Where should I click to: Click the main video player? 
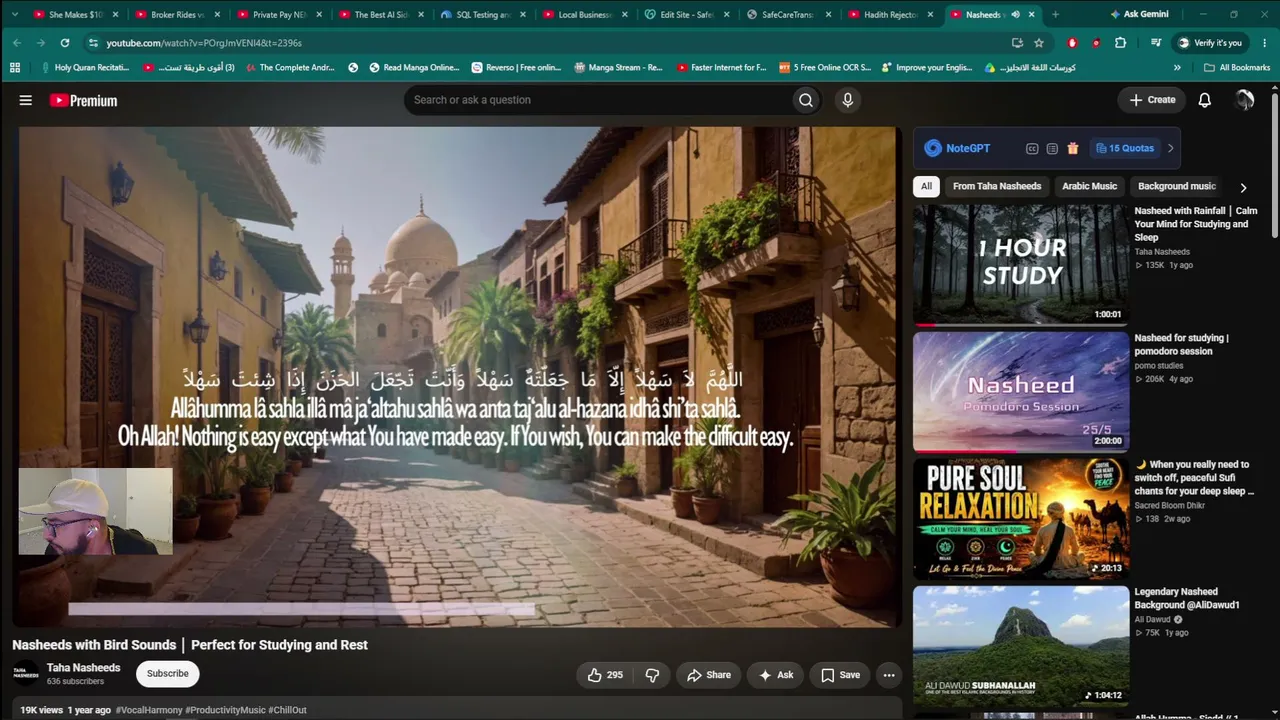click(x=459, y=376)
